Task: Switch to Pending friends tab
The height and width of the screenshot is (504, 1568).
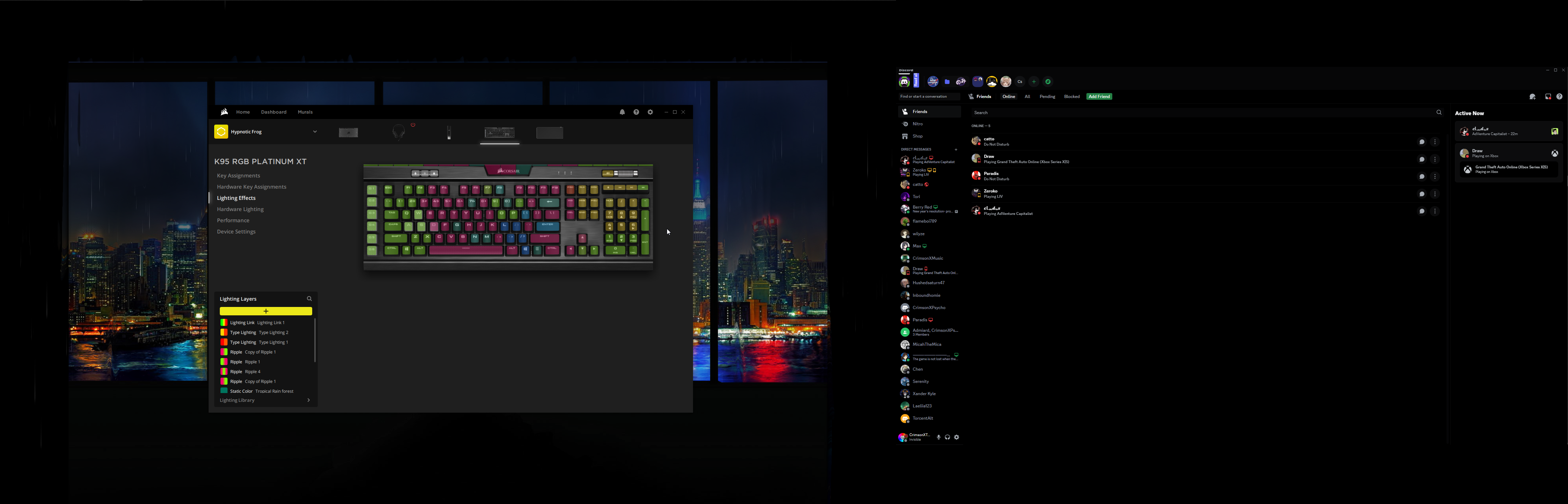Action: pos(1047,97)
